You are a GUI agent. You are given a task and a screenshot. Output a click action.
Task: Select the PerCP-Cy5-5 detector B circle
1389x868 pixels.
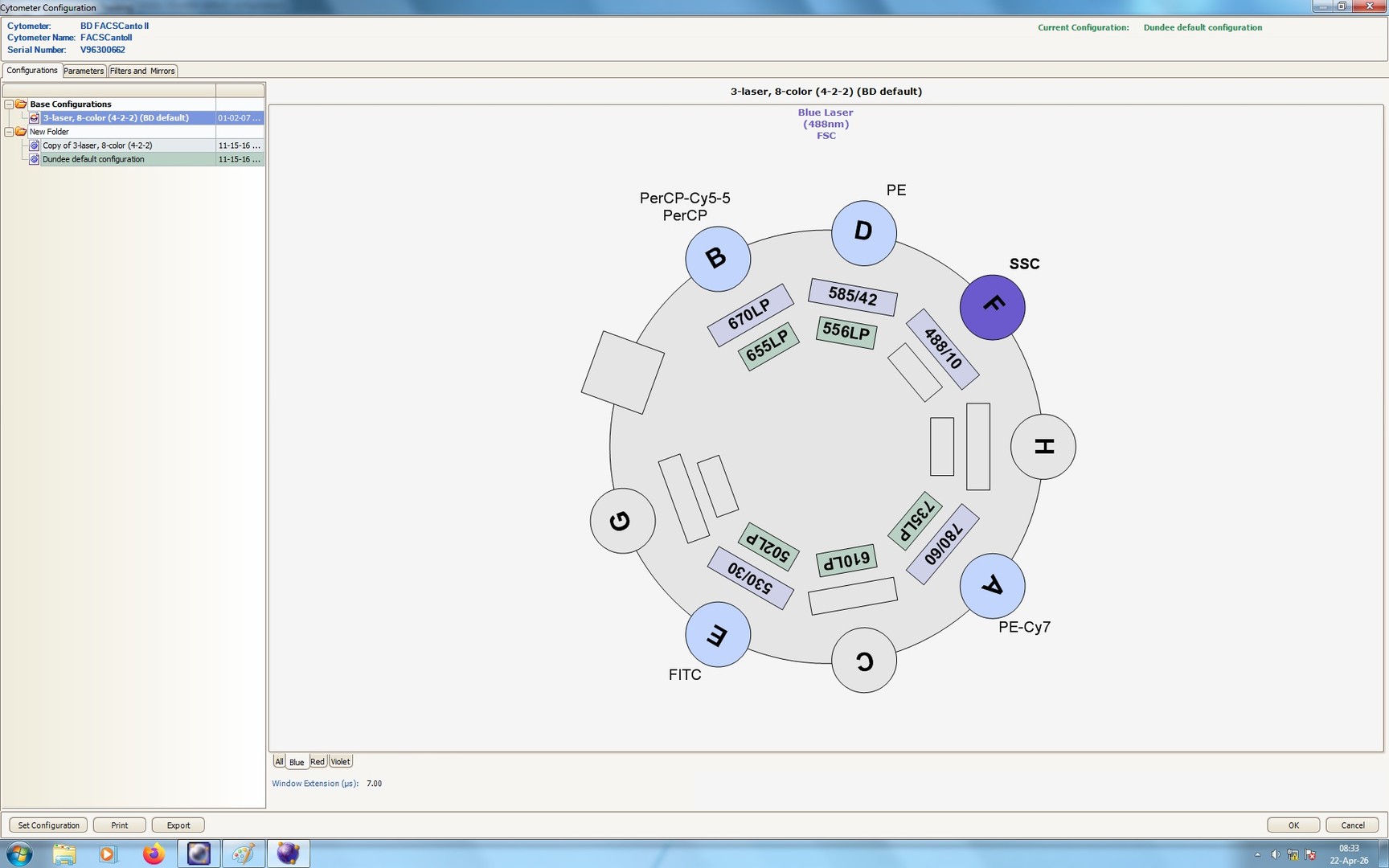tap(717, 259)
